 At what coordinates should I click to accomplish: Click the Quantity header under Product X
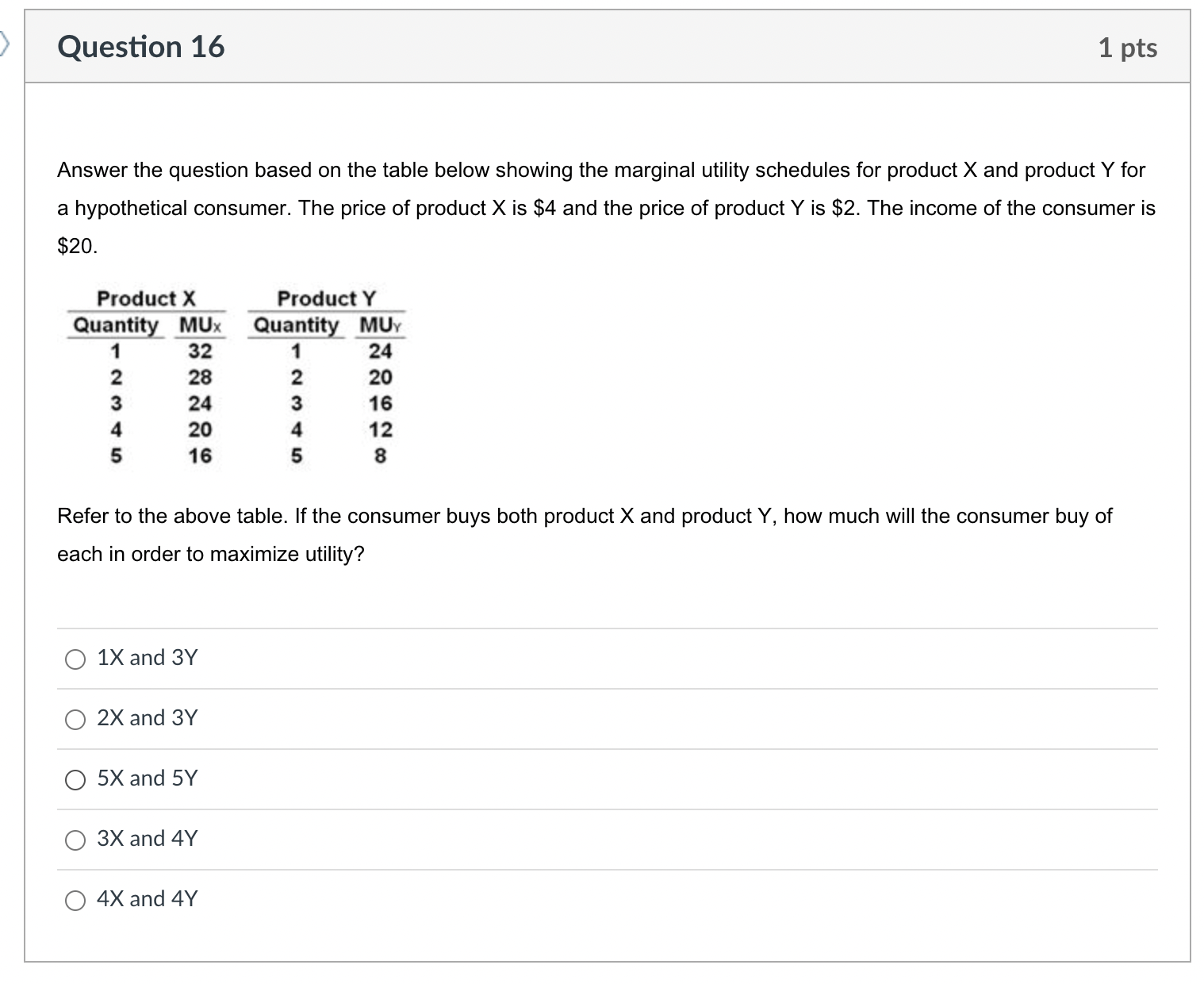click(116, 325)
